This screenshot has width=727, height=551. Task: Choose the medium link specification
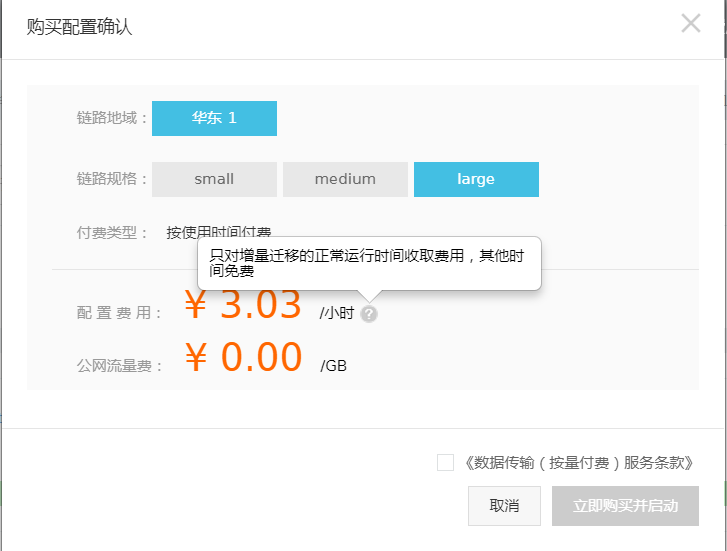click(345, 179)
